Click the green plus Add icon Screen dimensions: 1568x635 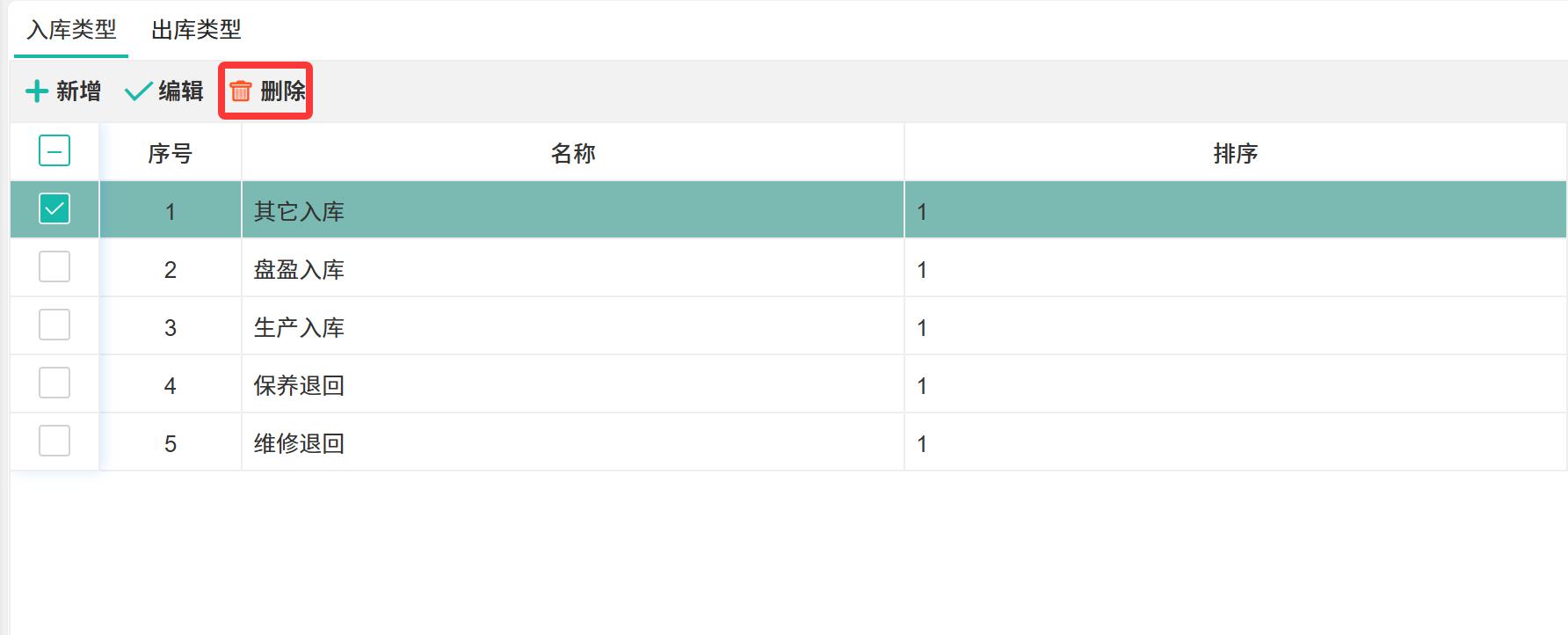click(37, 91)
